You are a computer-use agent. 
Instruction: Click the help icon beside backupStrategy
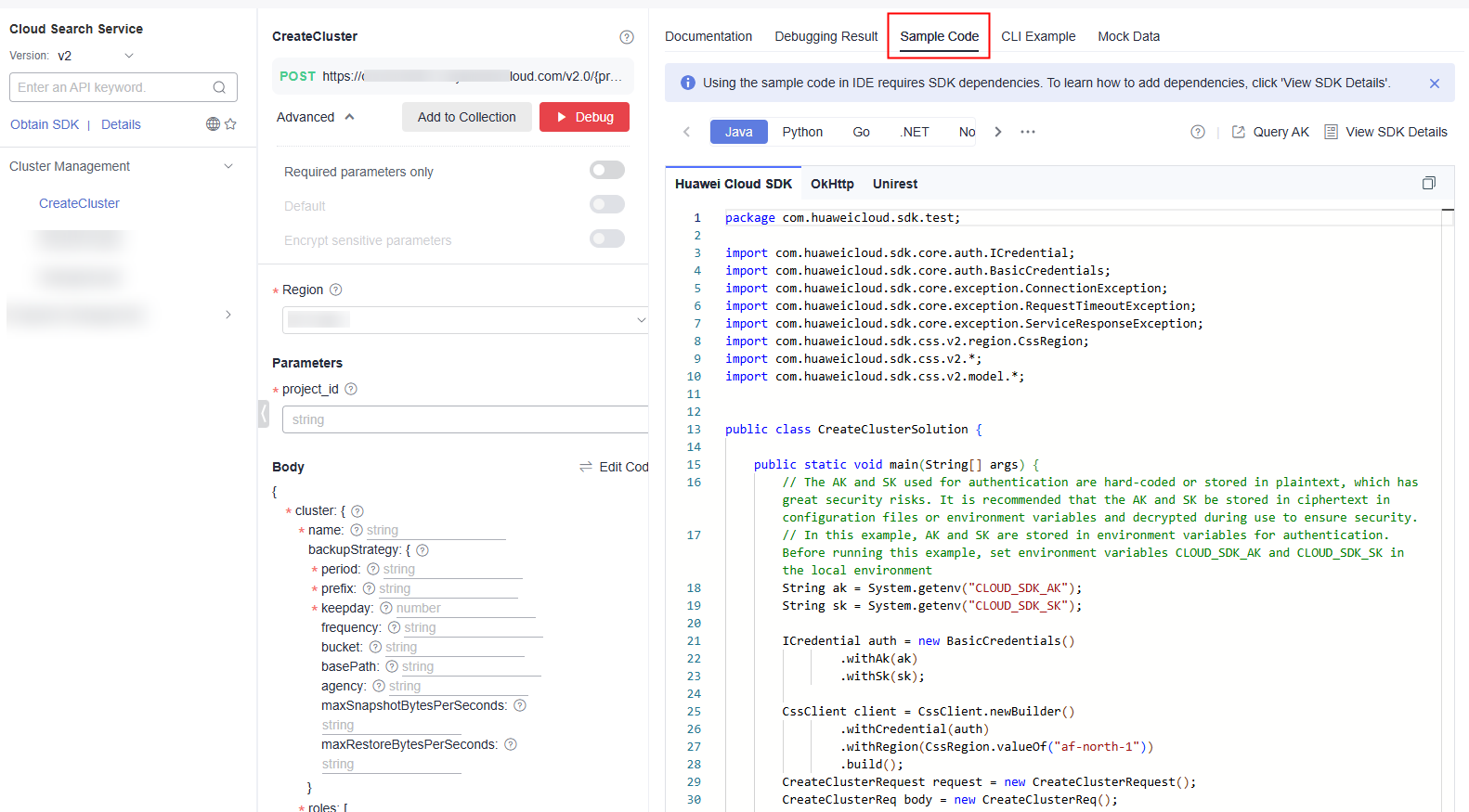pos(422,550)
